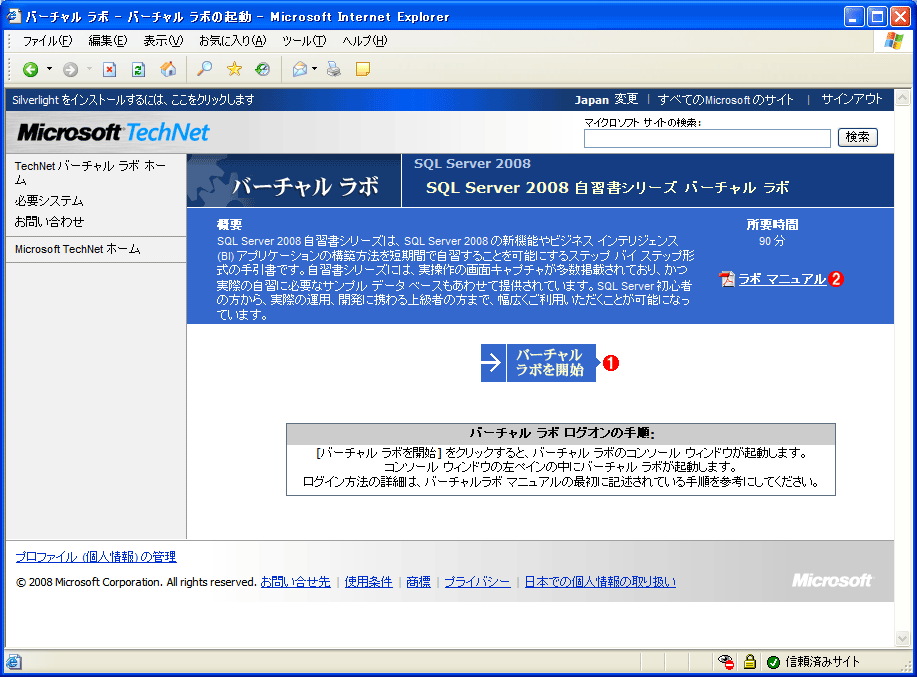The width and height of the screenshot is (917, 677).
Task: Click the PDF icon beside ラボ マニュアル
Action: click(x=727, y=279)
